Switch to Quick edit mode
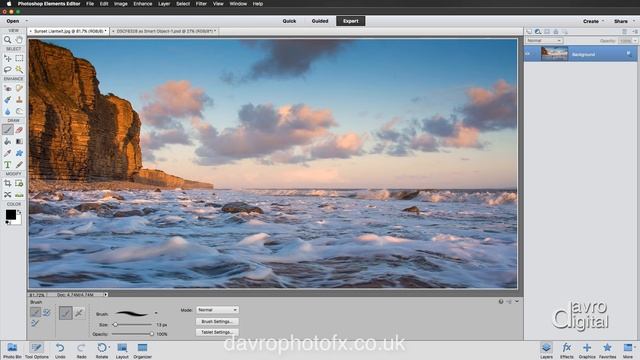The height and width of the screenshot is (360, 640). tap(289, 21)
